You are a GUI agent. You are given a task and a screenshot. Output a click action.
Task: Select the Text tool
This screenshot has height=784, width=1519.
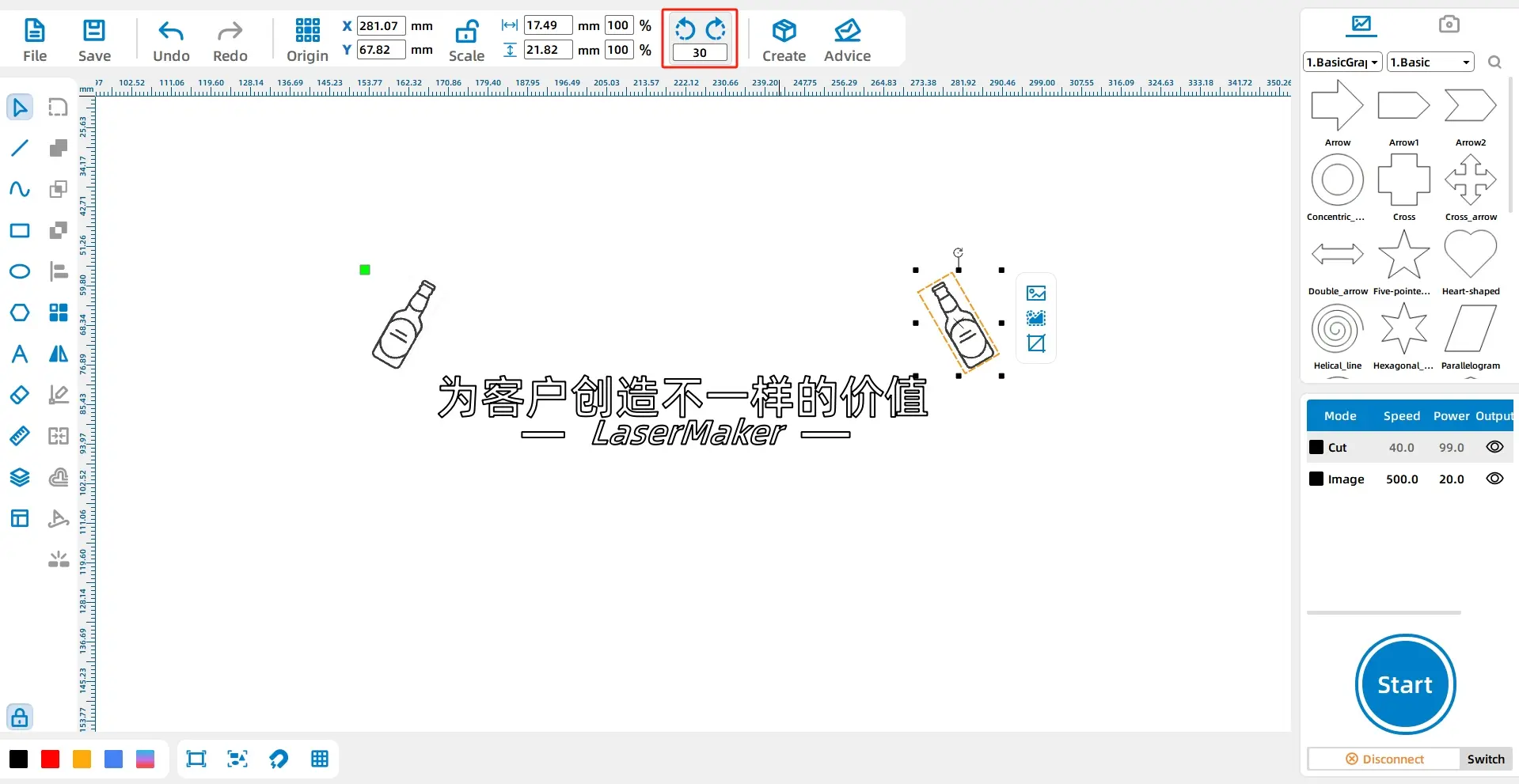coord(20,354)
